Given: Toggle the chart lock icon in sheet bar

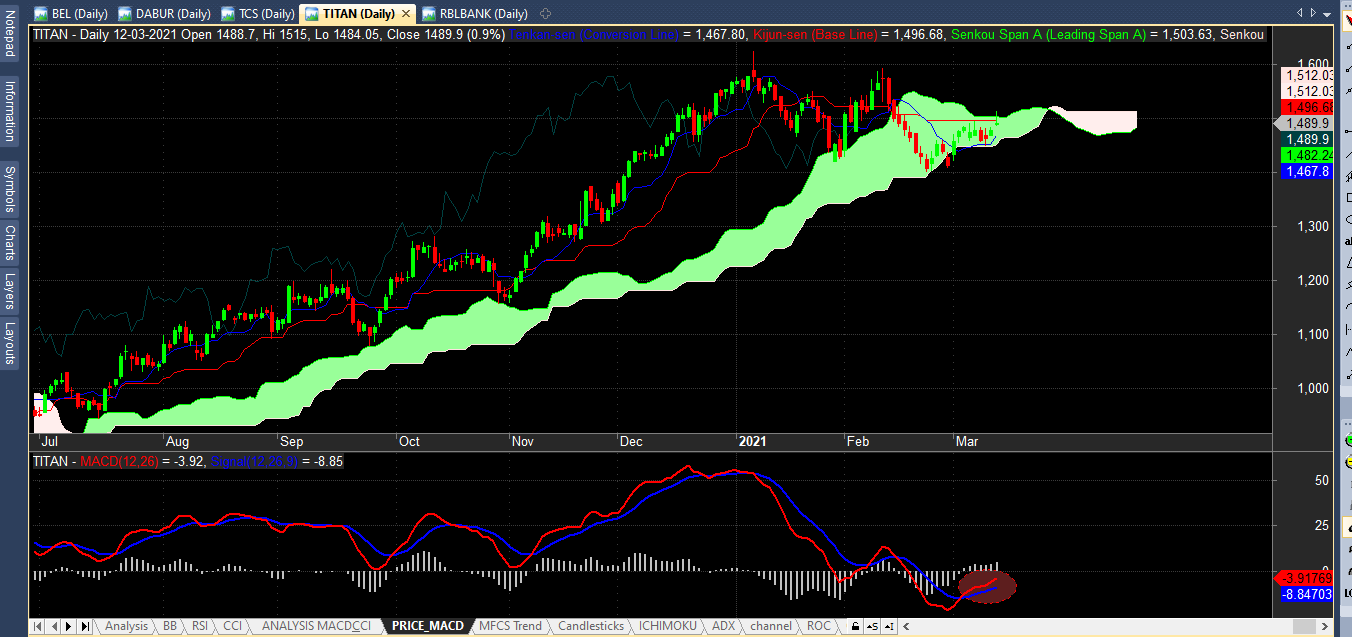Looking at the screenshot, I should click(855, 626).
